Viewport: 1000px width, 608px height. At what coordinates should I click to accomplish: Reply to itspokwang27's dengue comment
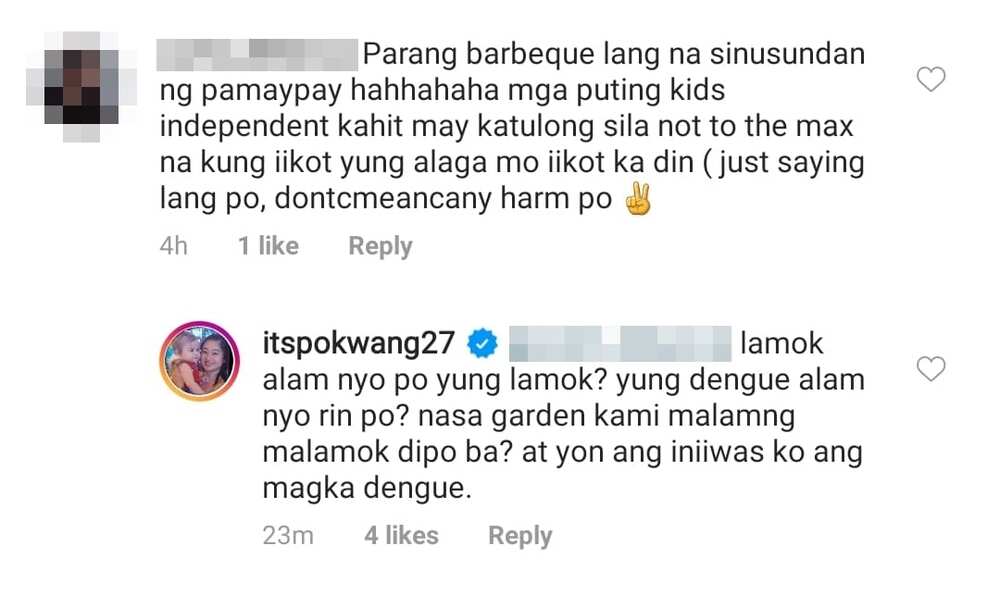pos(520,536)
